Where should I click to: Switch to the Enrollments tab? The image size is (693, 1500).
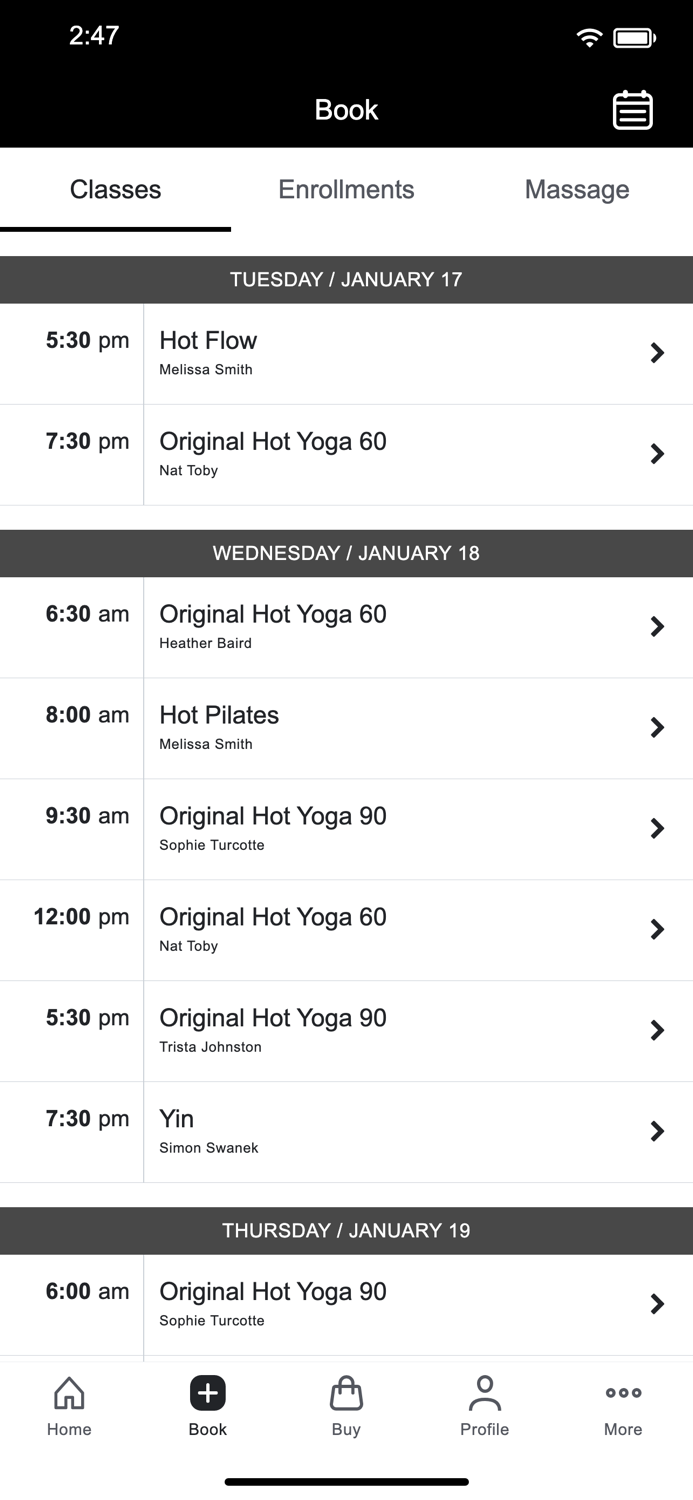[x=346, y=190]
